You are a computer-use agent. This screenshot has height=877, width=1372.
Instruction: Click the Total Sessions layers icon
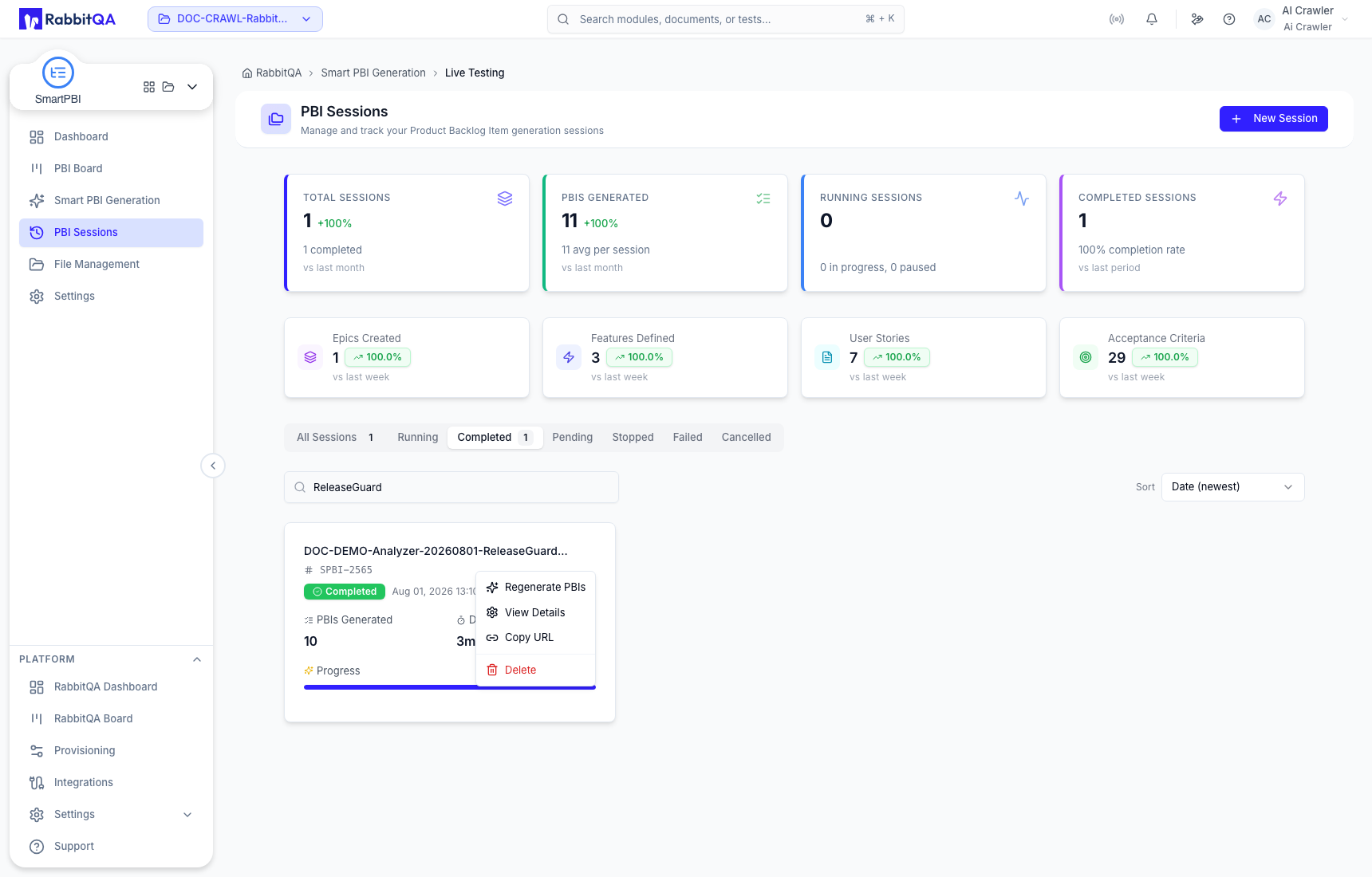tap(505, 199)
